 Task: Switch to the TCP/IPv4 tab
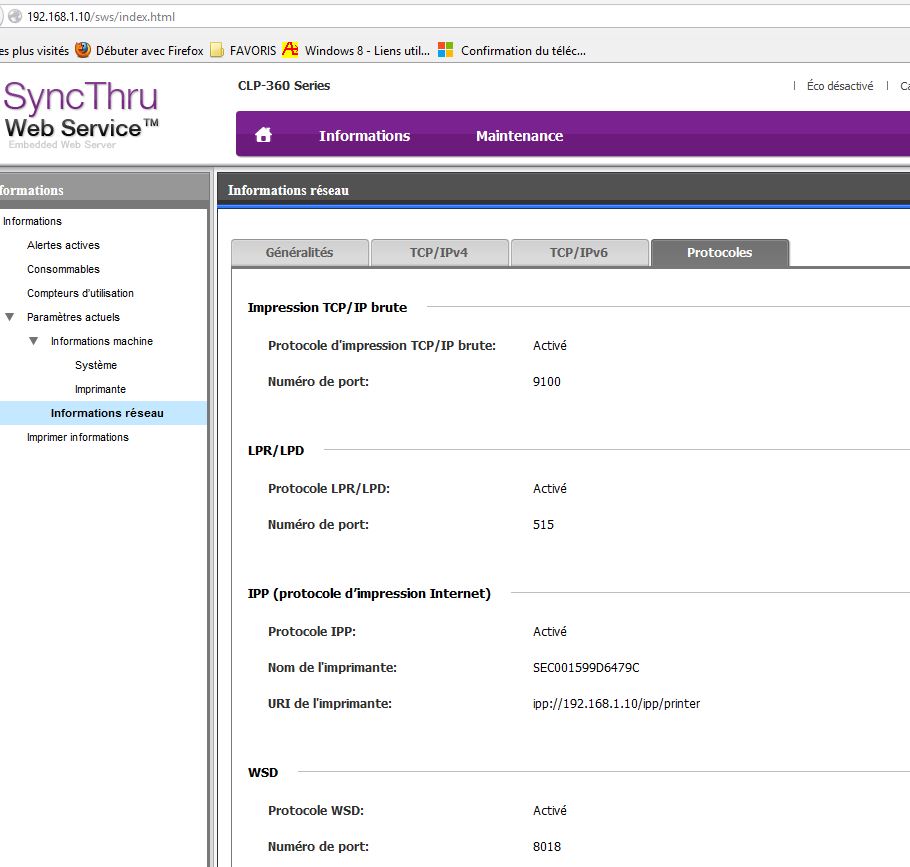point(438,253)
